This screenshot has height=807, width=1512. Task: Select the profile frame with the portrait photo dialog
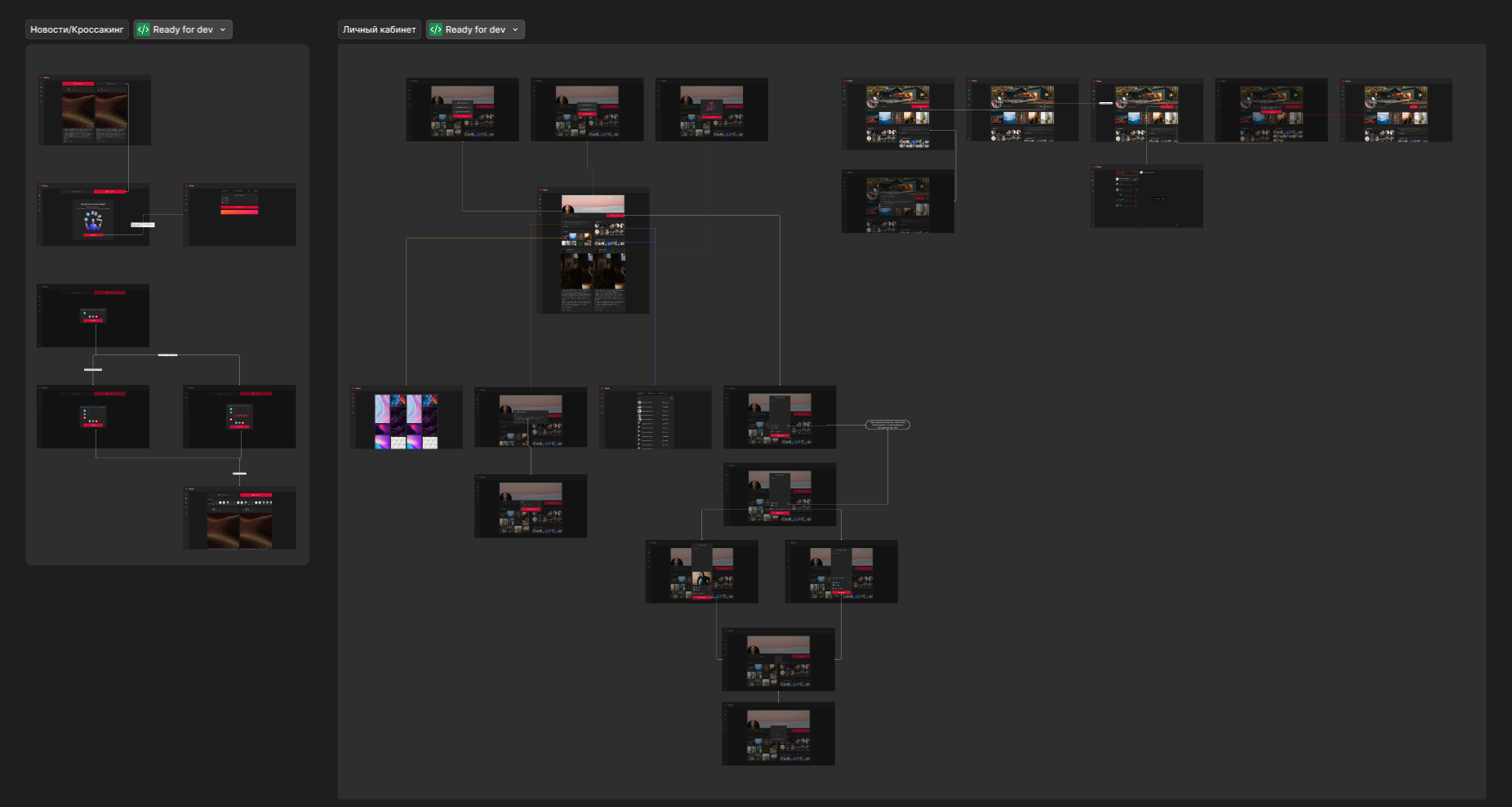(x=701, y=572)
